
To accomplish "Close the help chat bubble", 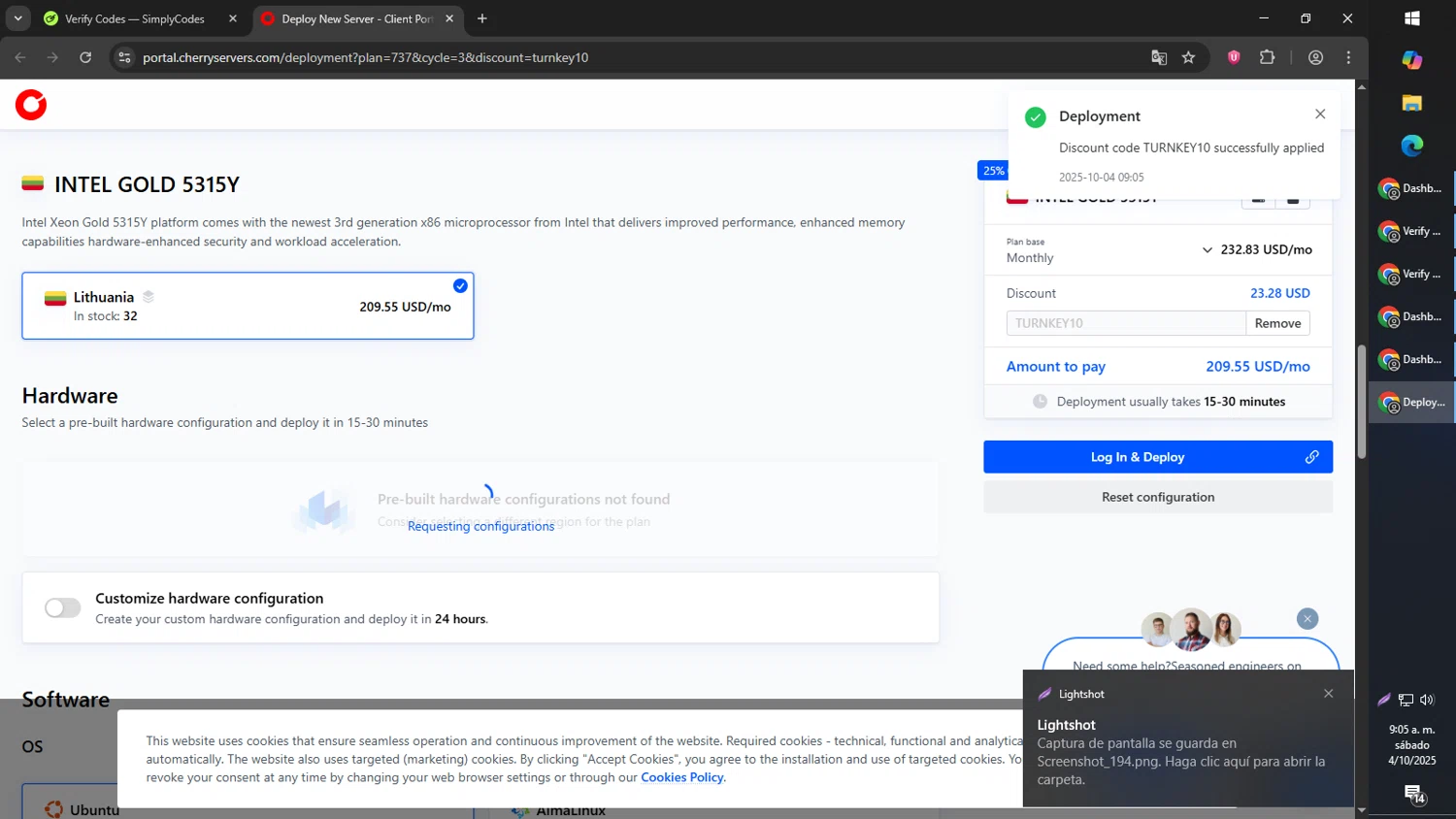I will click(x=1307, y=619).
